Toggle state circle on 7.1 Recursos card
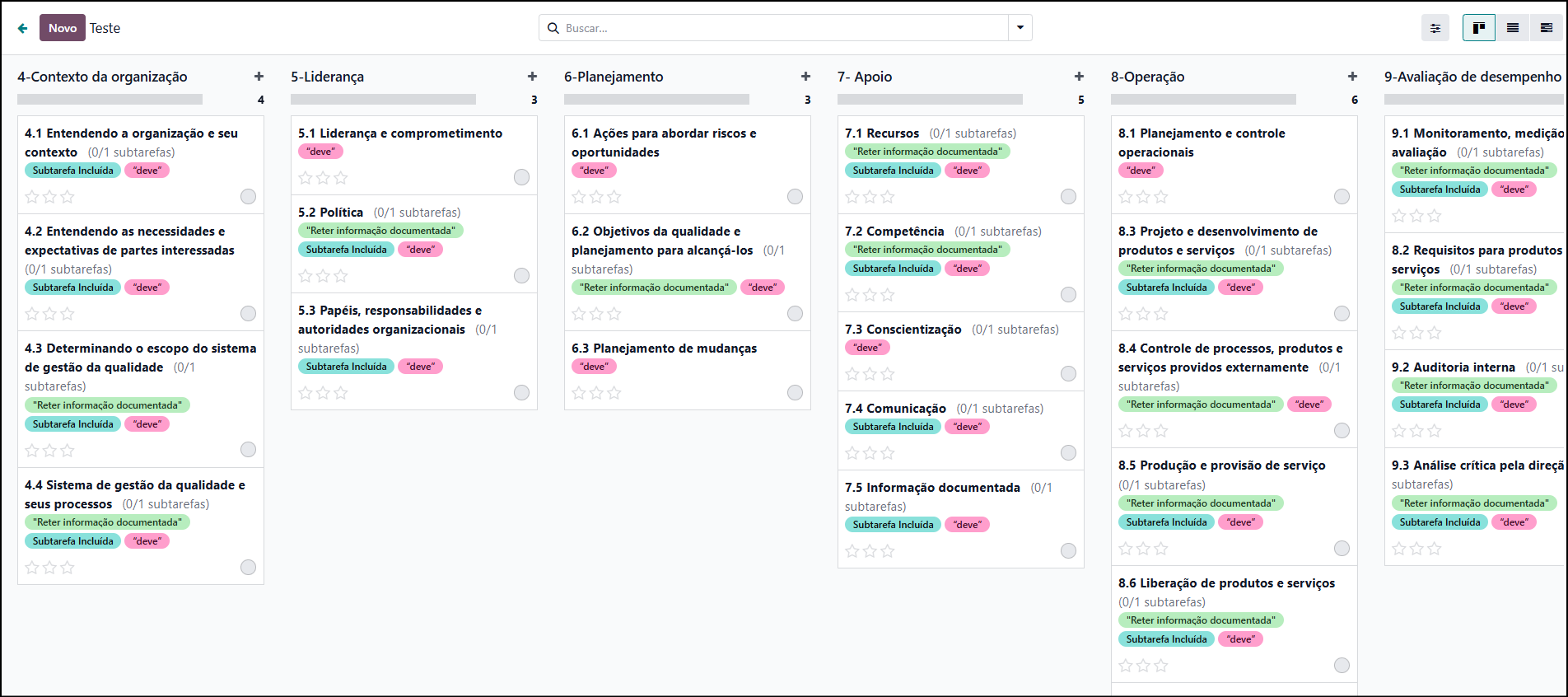The width and height of the screenshot is (1568, 697). point(1068,196)
